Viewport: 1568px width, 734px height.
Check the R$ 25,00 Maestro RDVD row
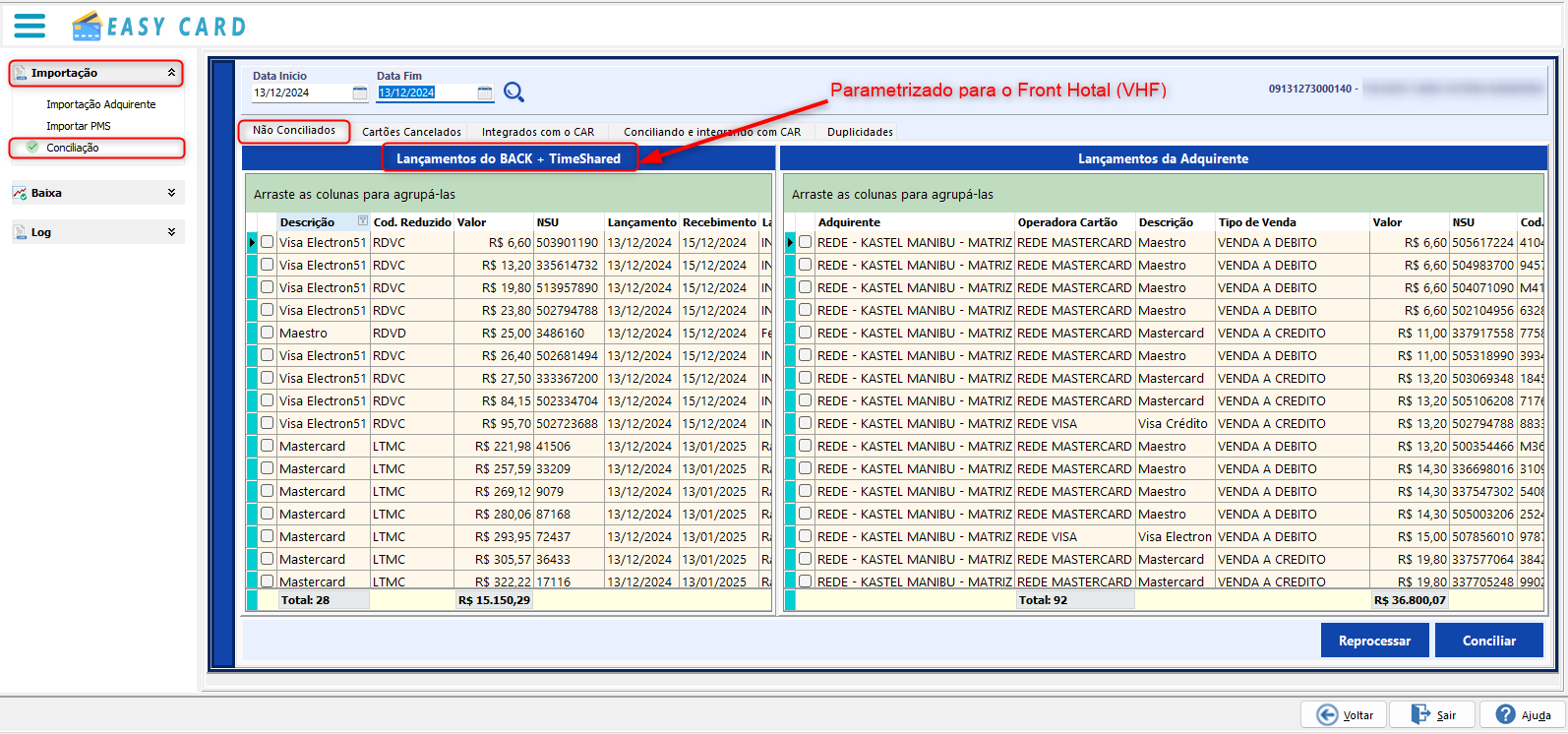pos(267,333)
